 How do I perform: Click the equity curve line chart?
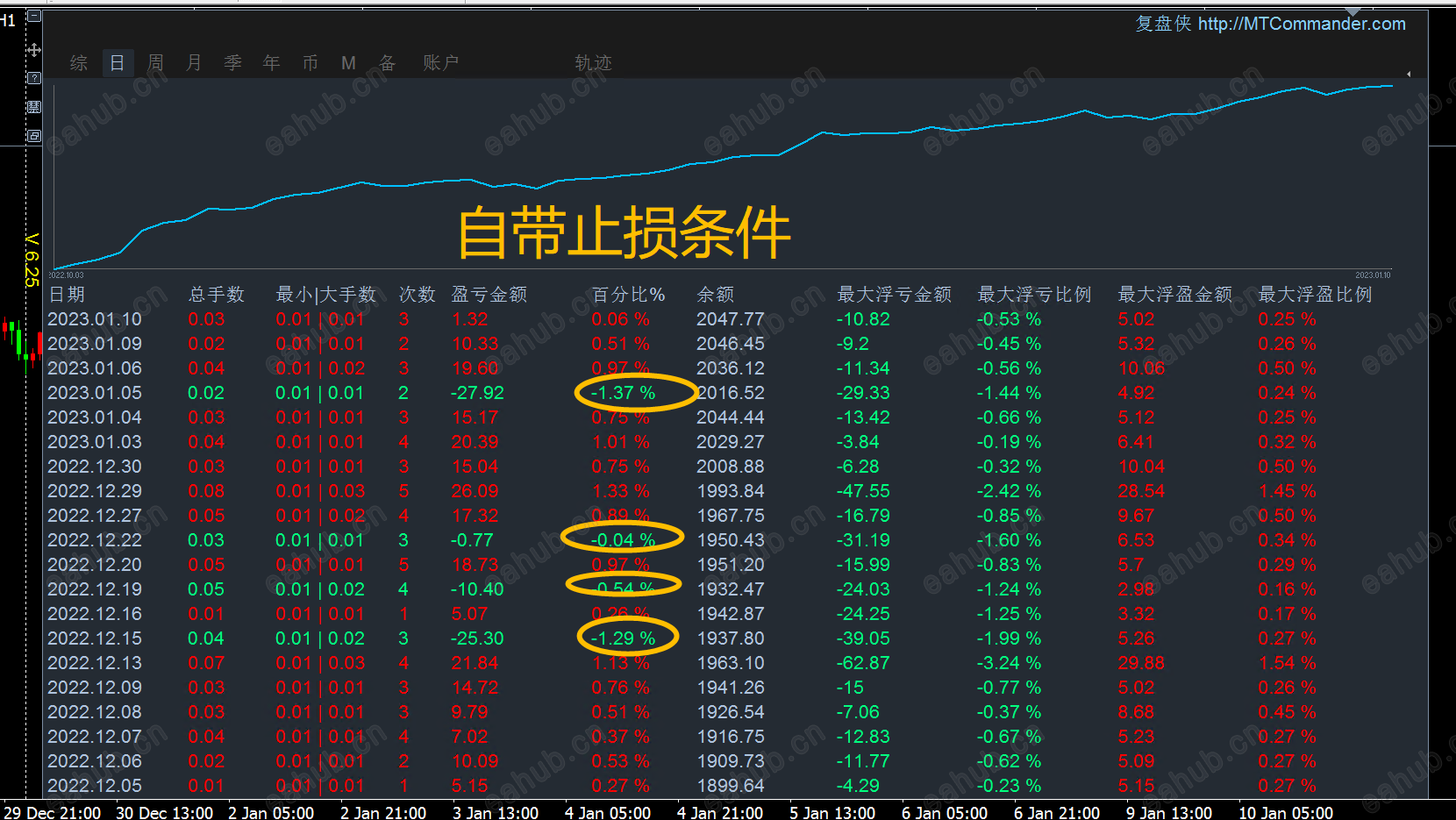coord(723,175)
